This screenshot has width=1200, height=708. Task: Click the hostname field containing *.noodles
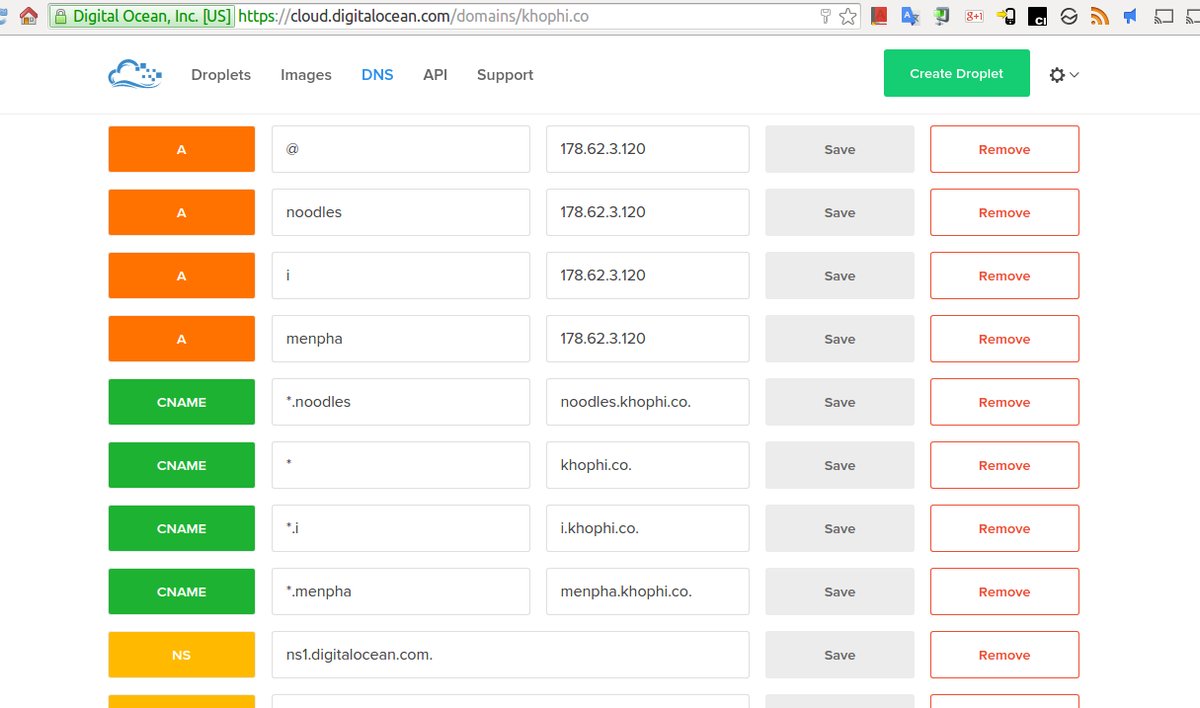click(400, 402)
